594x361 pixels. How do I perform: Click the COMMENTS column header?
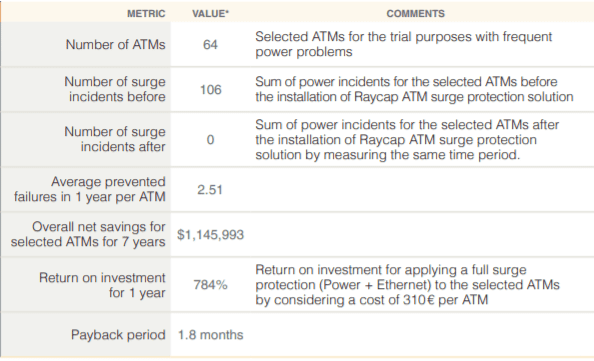click(x=416, y=14)
